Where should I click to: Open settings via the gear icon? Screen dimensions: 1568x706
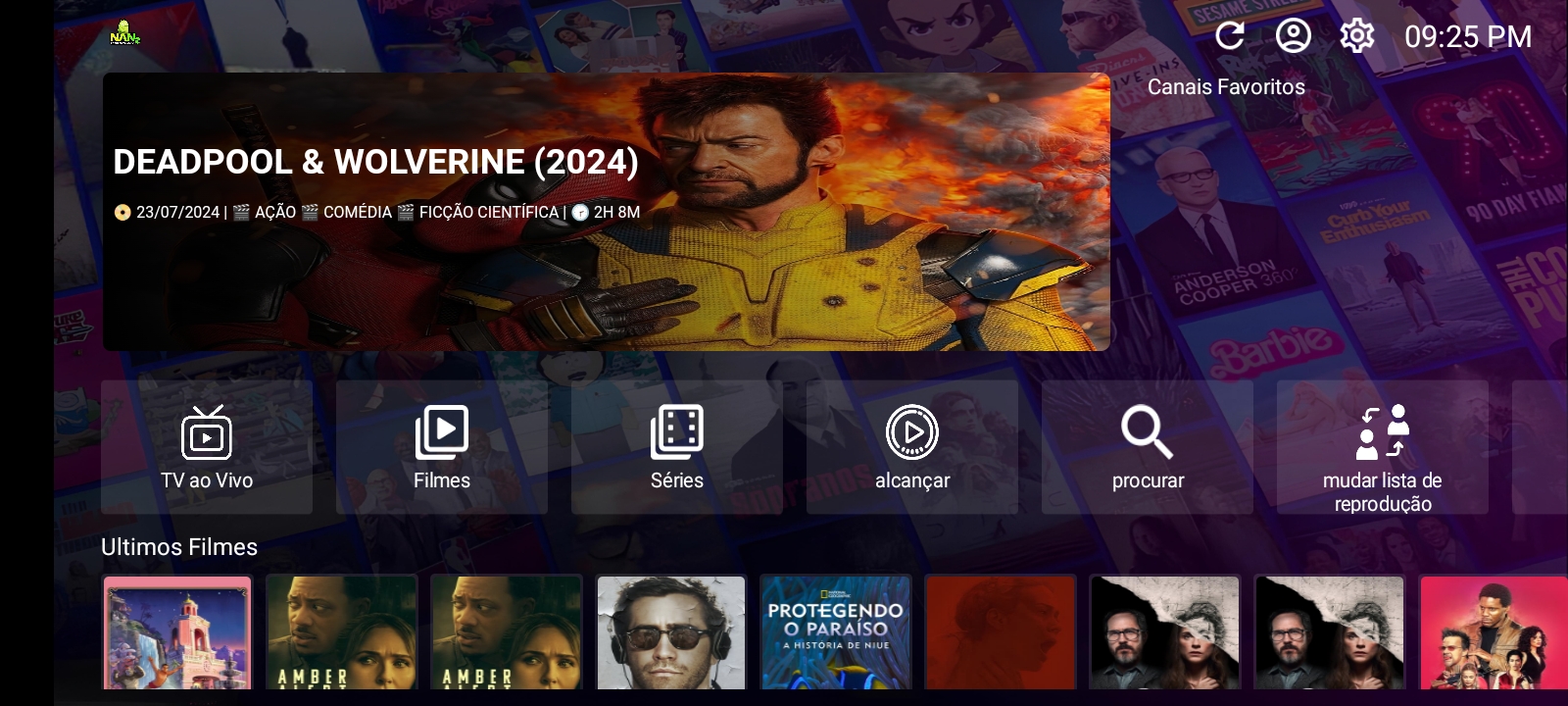1357,36
